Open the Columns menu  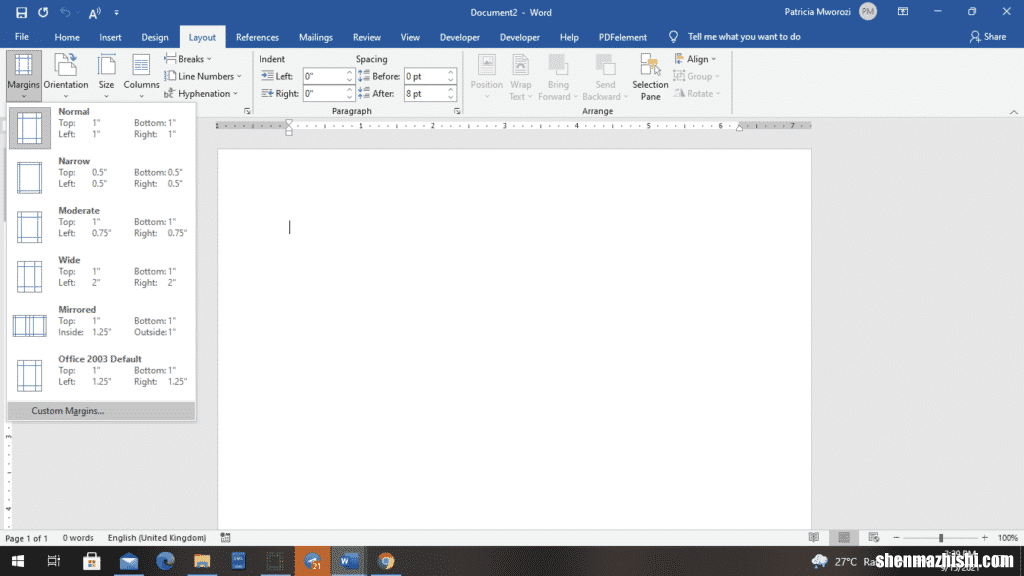click(x=141, y=76)
